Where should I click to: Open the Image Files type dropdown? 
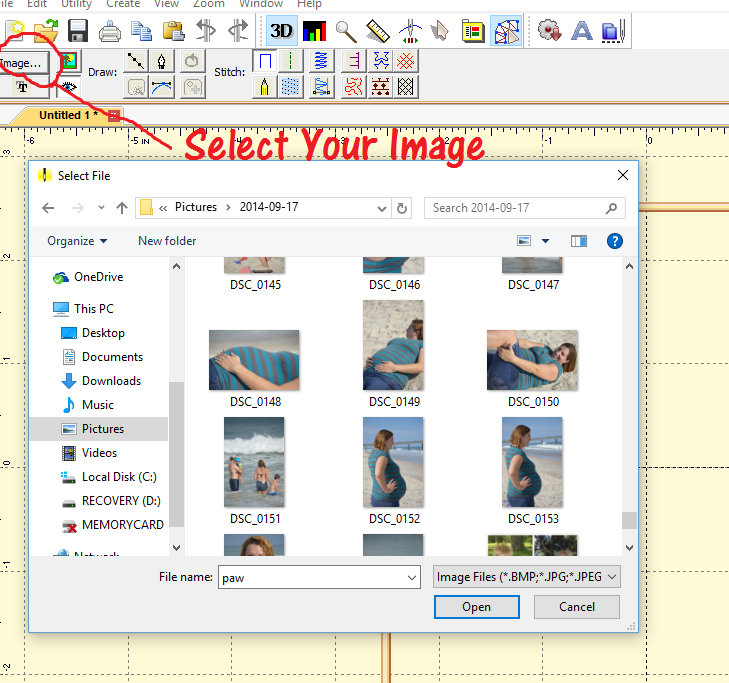(x=527, y=577)
